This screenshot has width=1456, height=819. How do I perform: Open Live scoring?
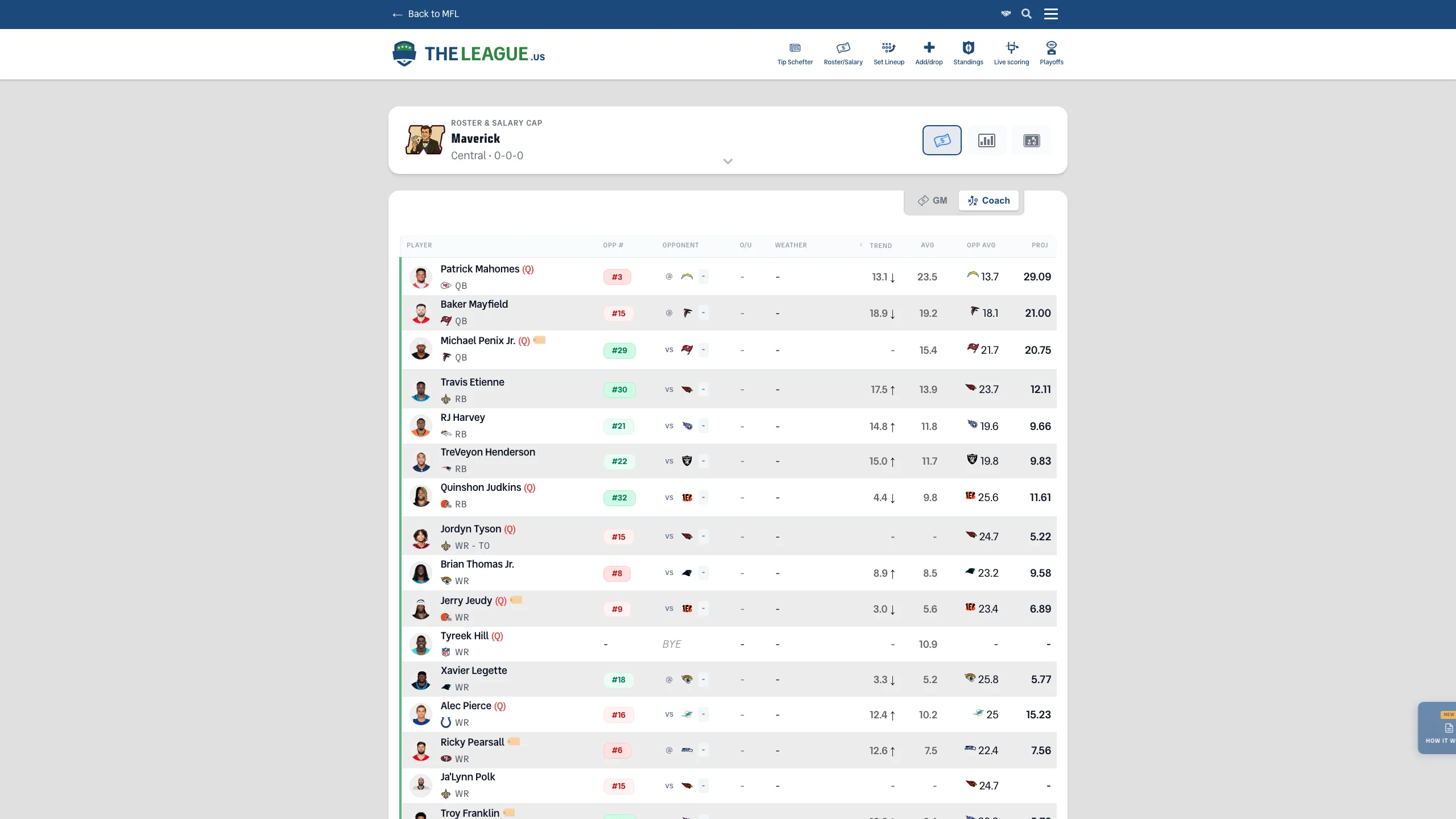[1011, 53]
